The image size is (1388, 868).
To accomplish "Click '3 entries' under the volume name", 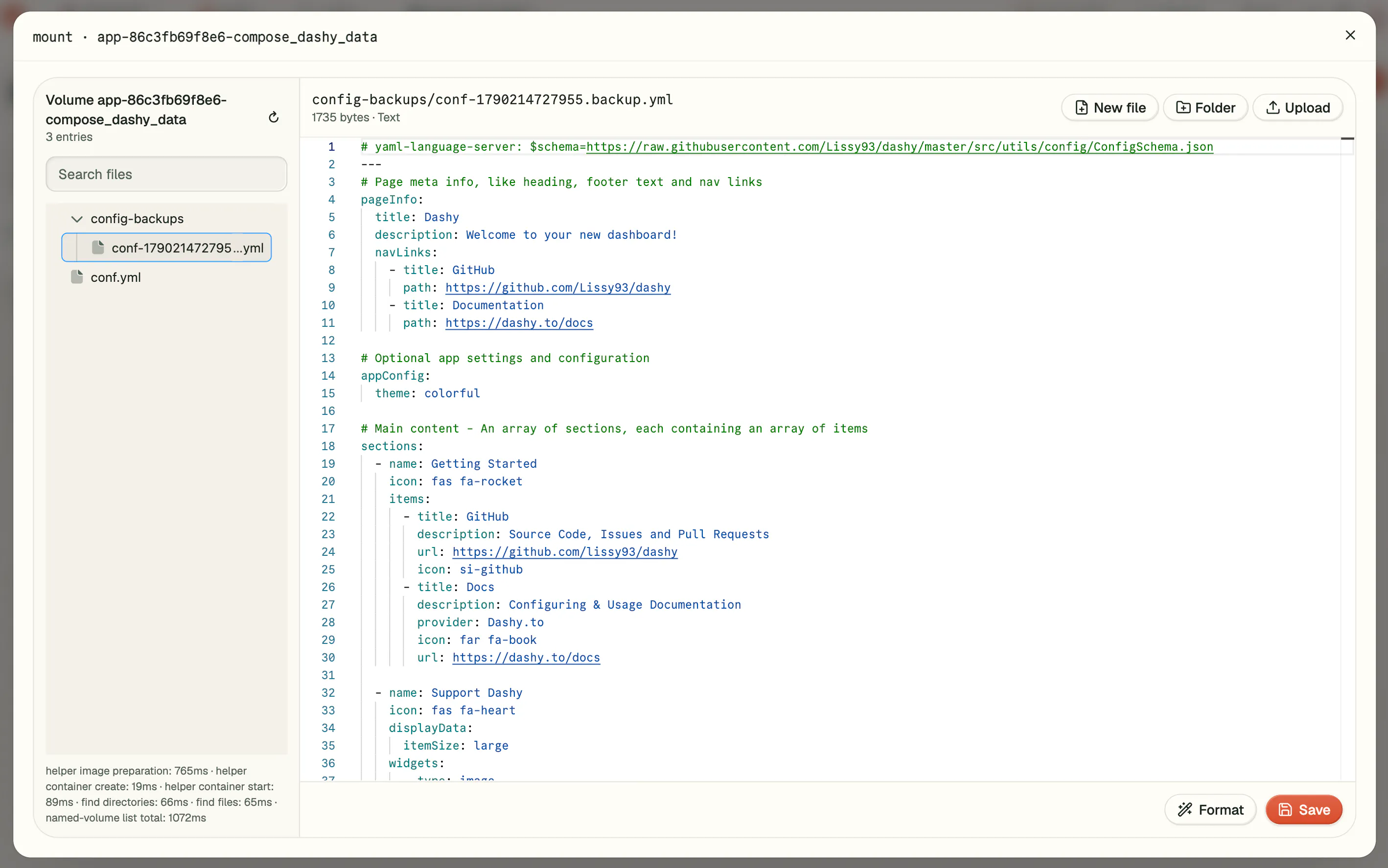I will pos(69,137).
